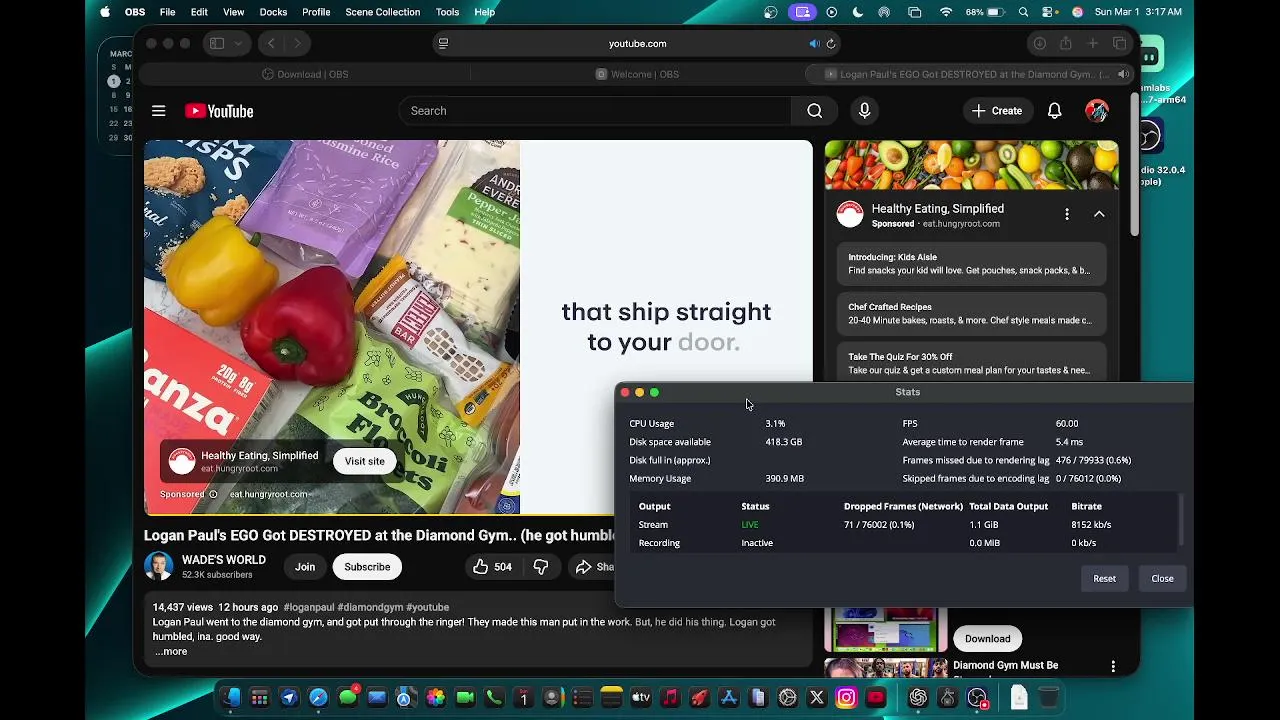Open the Docks menu
1280x720 pixels.
[x=273, y=12]
